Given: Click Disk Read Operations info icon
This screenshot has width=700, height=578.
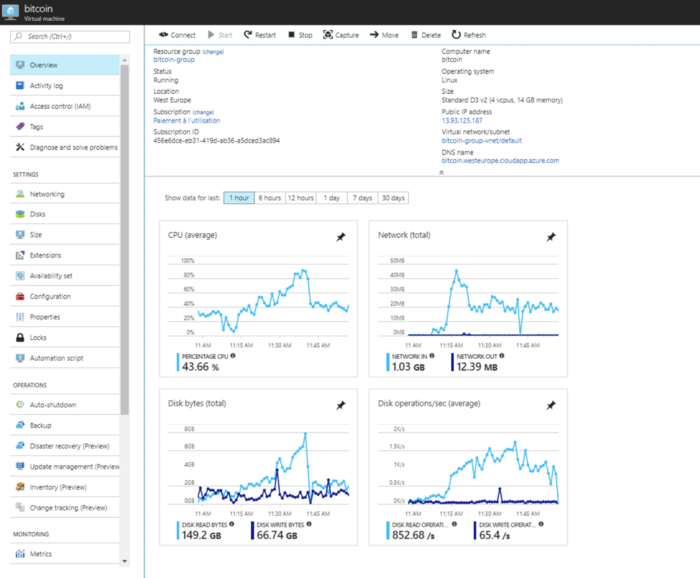Looking at the screenshot, I should pos(454,524).
